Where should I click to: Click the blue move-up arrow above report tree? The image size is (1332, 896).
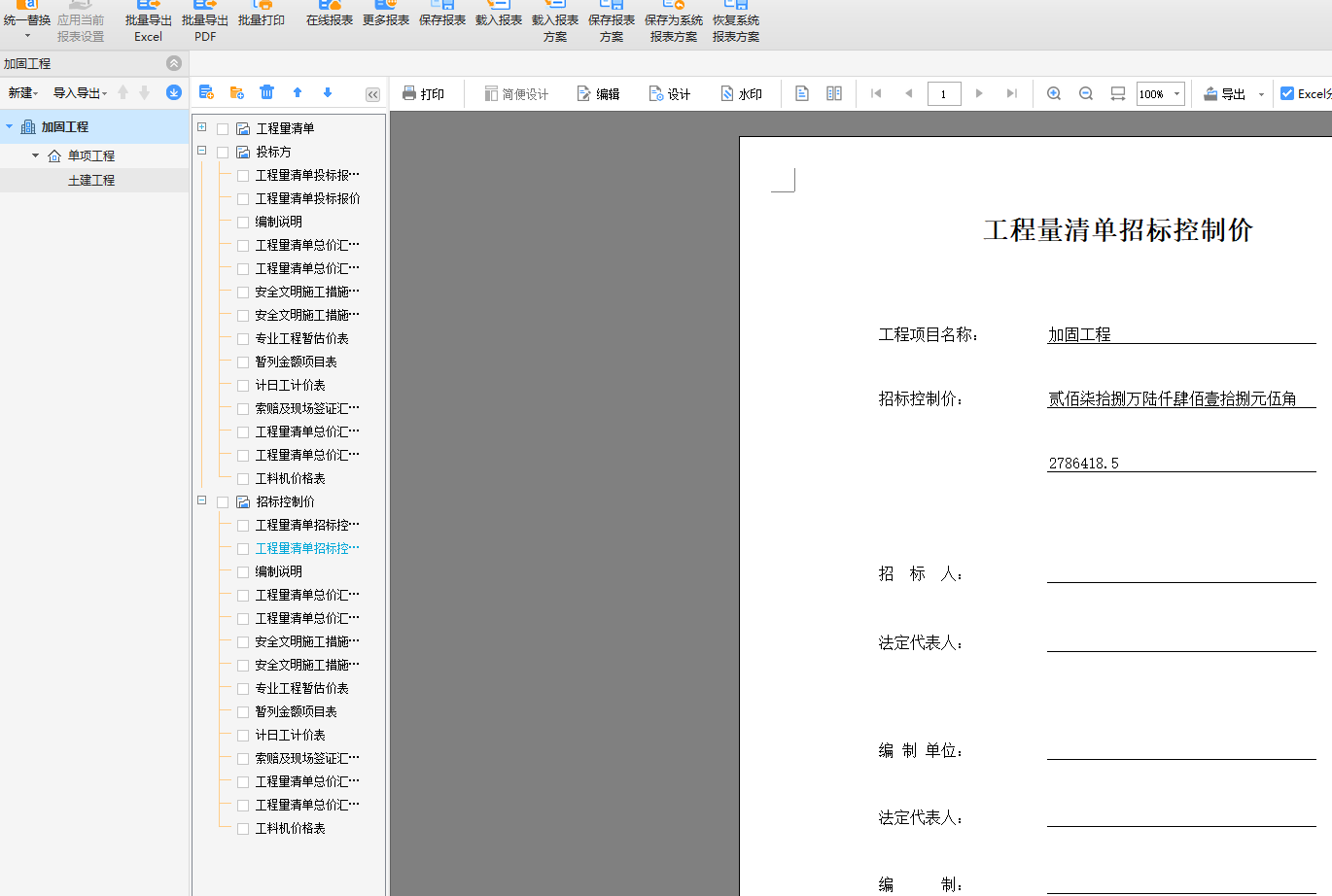298,92
